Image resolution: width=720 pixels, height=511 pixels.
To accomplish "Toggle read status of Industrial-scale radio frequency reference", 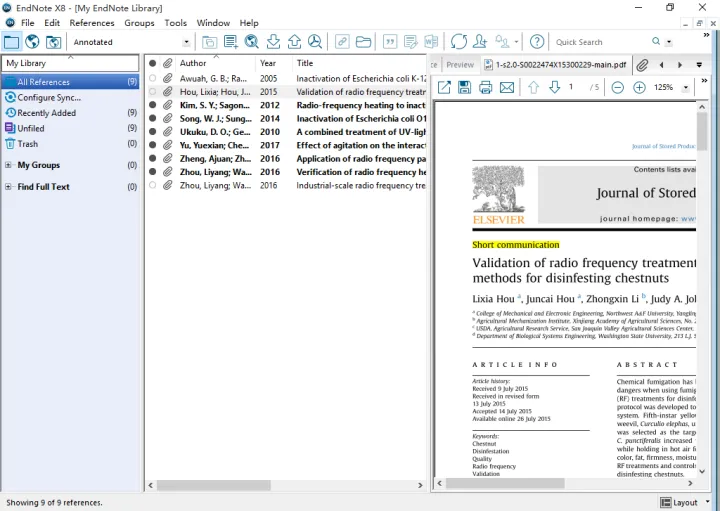I will [152, 185].
